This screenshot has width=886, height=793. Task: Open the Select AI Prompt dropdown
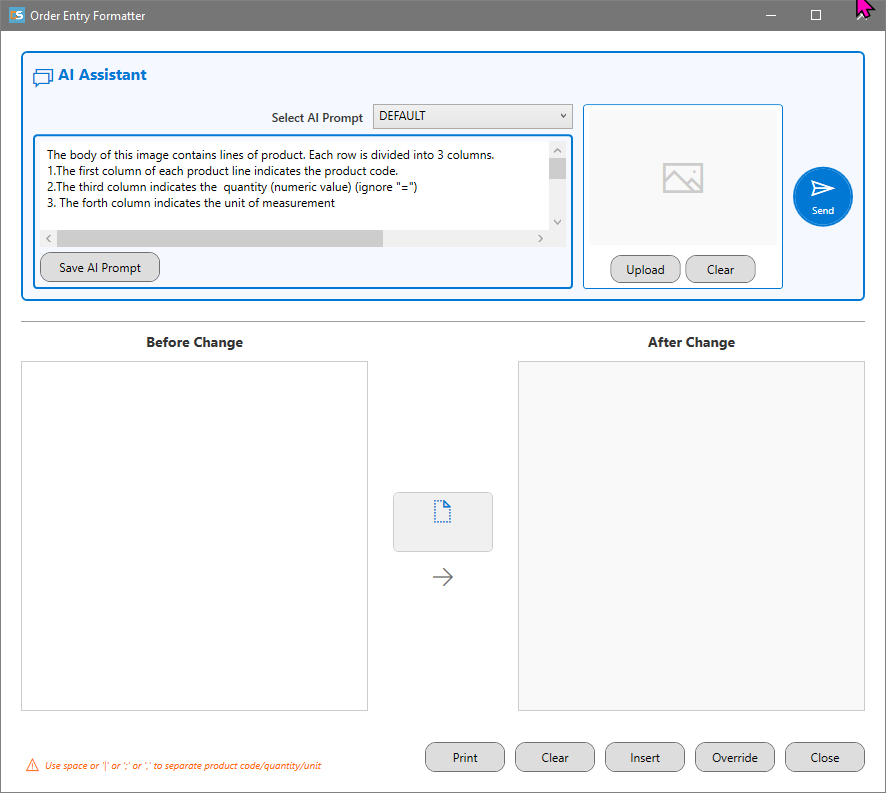coord(472,116)
